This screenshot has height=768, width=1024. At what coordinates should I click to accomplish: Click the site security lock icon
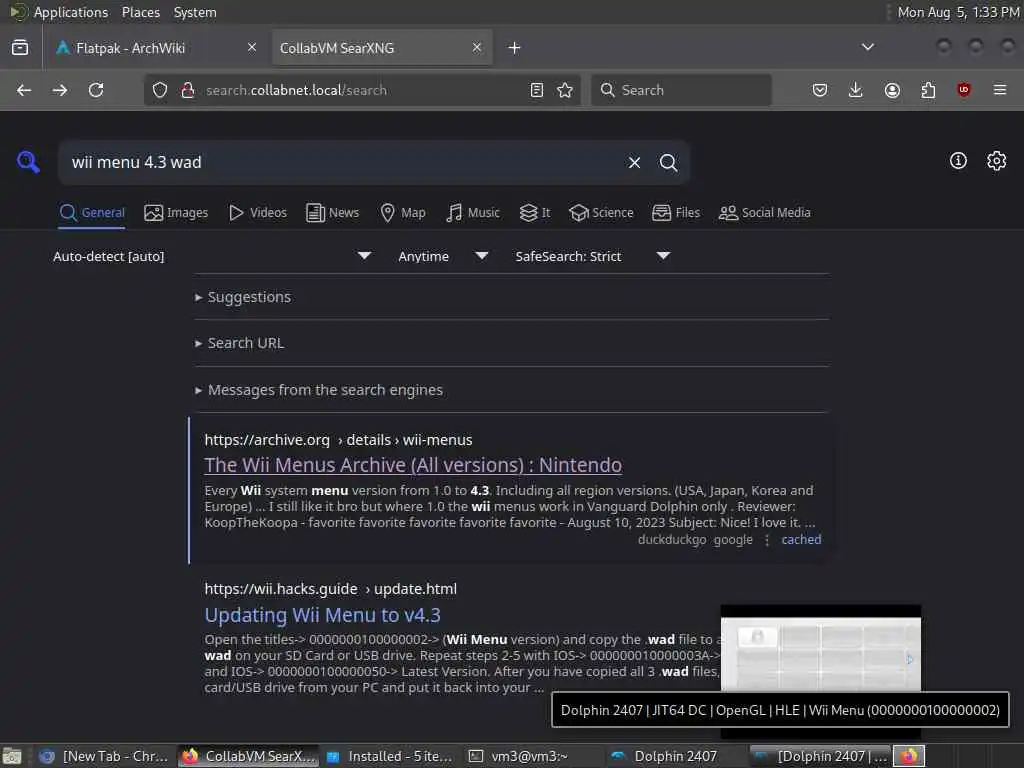[188, 90]
